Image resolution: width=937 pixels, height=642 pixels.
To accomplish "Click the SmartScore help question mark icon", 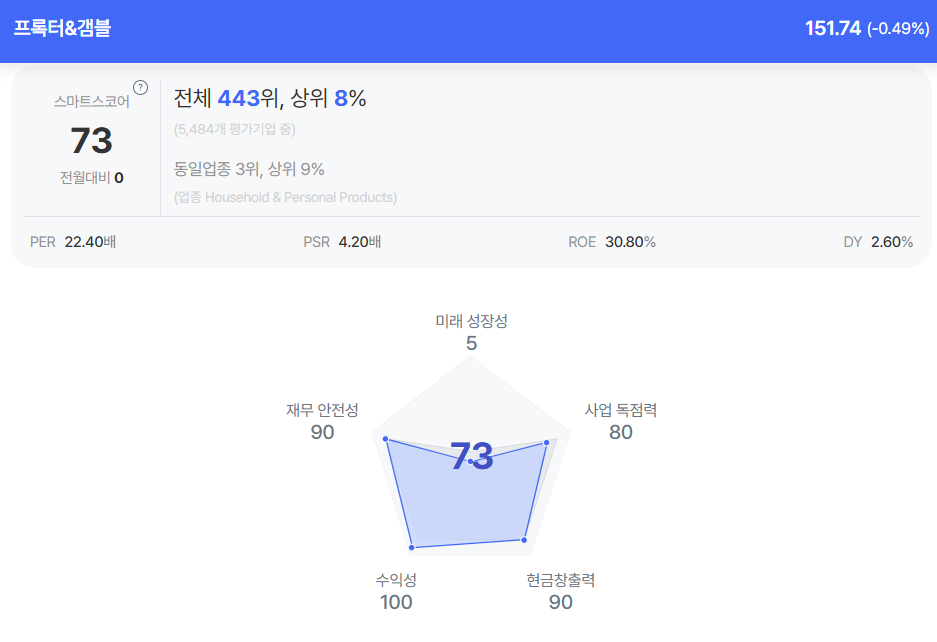I will [140, 87].
